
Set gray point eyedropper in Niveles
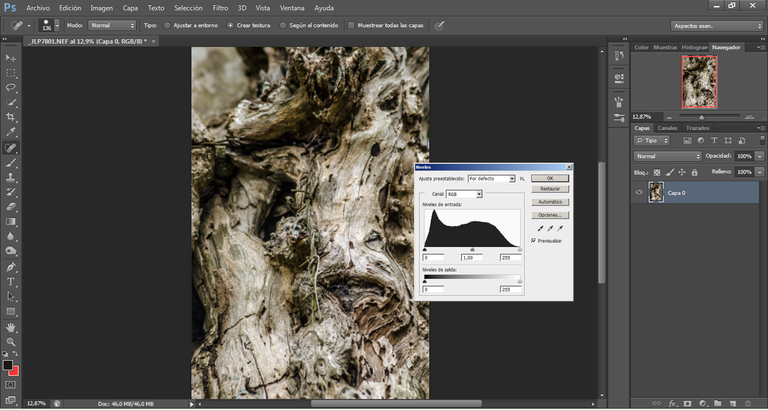(551, 228)
